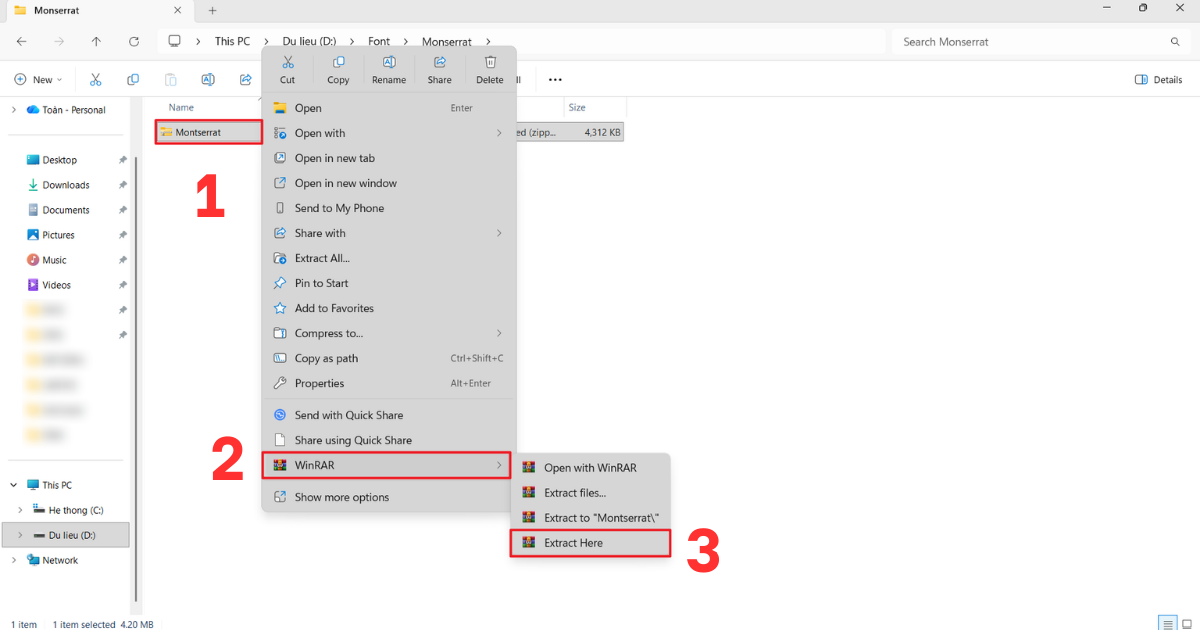This screenshot has height=630, width=1200.
Task: Open a new tab with the plus button
Action: (211, 11)
